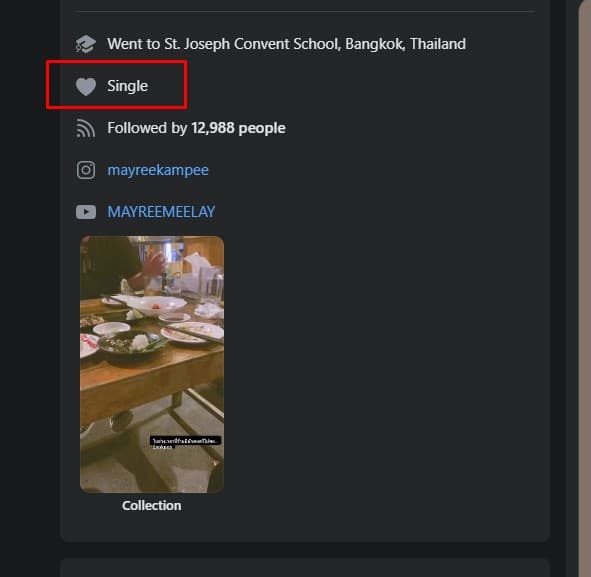This screenshot has width=591, height=577.
Task: Open the mayreekampee Instagram link
Action: point(158,170)
